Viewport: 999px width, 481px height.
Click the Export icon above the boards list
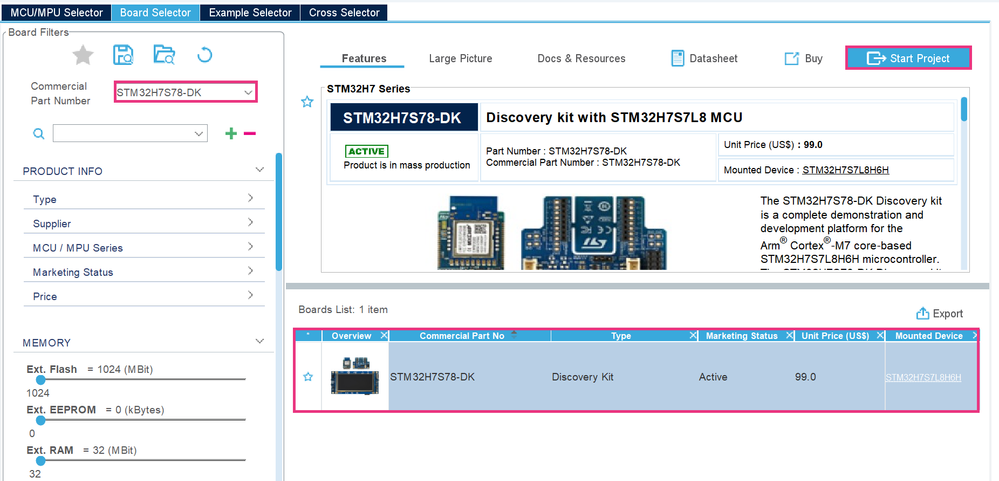tap(922, 313)
